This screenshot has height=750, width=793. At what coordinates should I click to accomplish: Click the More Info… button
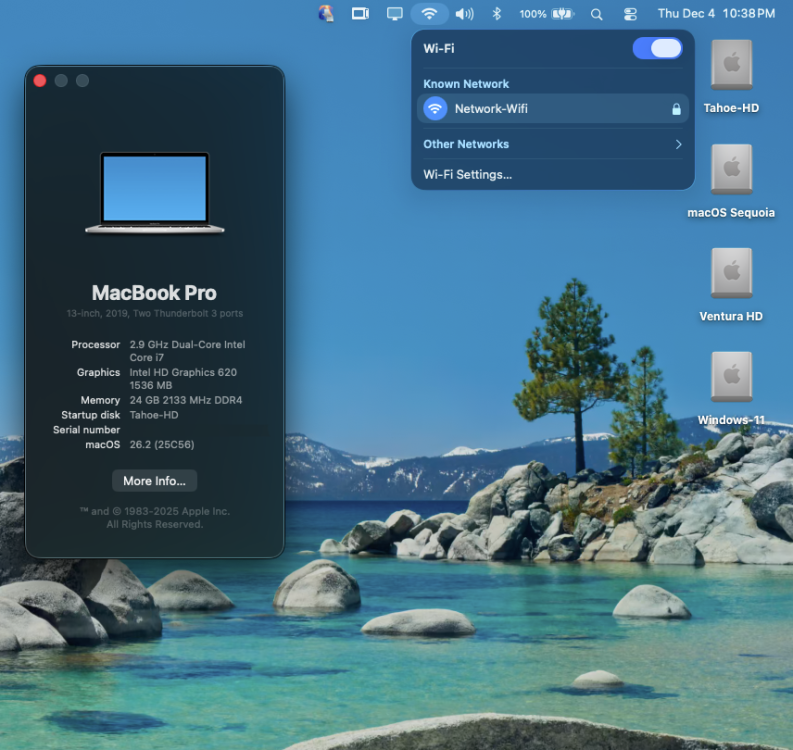[154, 481]
